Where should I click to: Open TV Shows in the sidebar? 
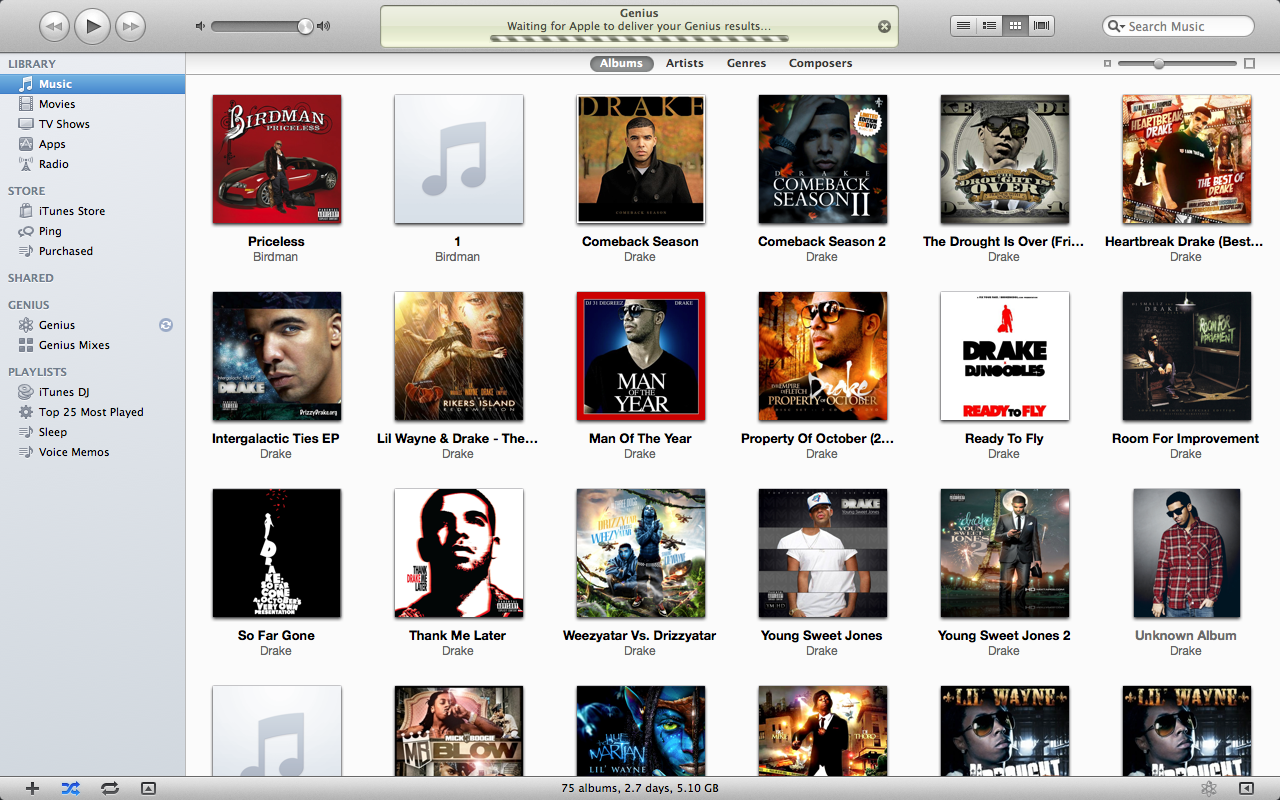[92, 124]
